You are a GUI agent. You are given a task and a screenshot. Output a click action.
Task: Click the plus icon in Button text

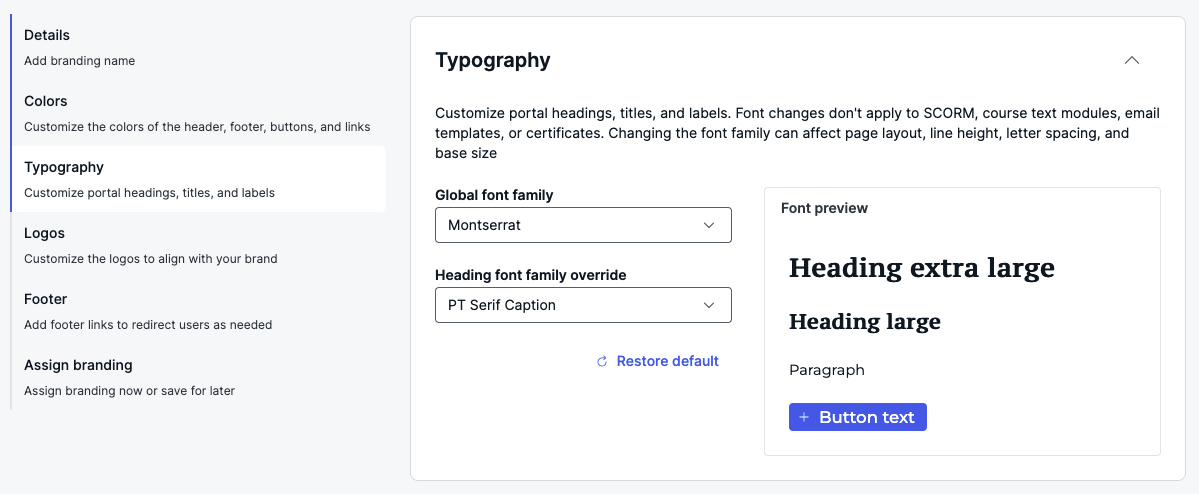point(804,418)
